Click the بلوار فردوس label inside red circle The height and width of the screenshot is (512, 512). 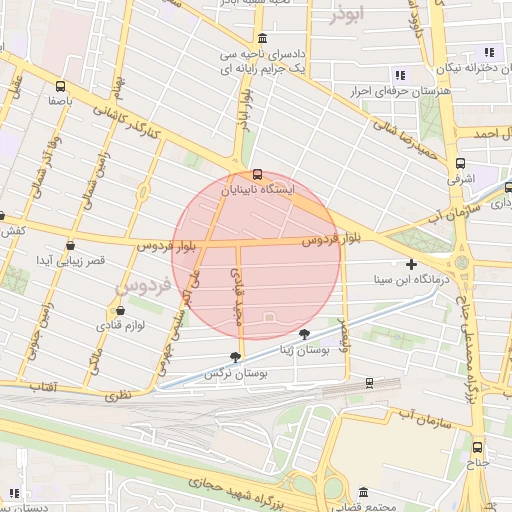tap(331, 239)
